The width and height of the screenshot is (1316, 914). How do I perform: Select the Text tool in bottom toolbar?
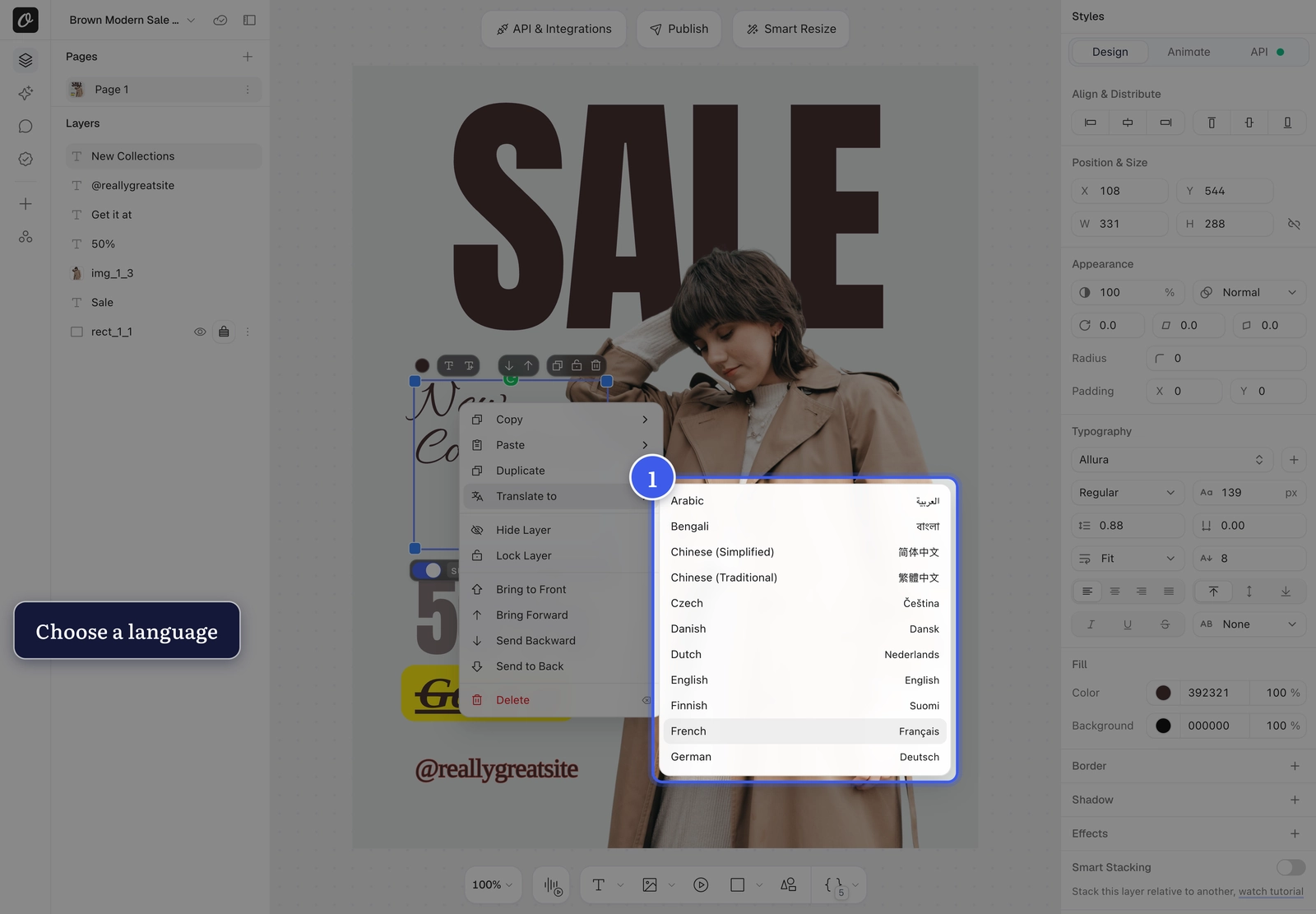click(x=598, y=885)
